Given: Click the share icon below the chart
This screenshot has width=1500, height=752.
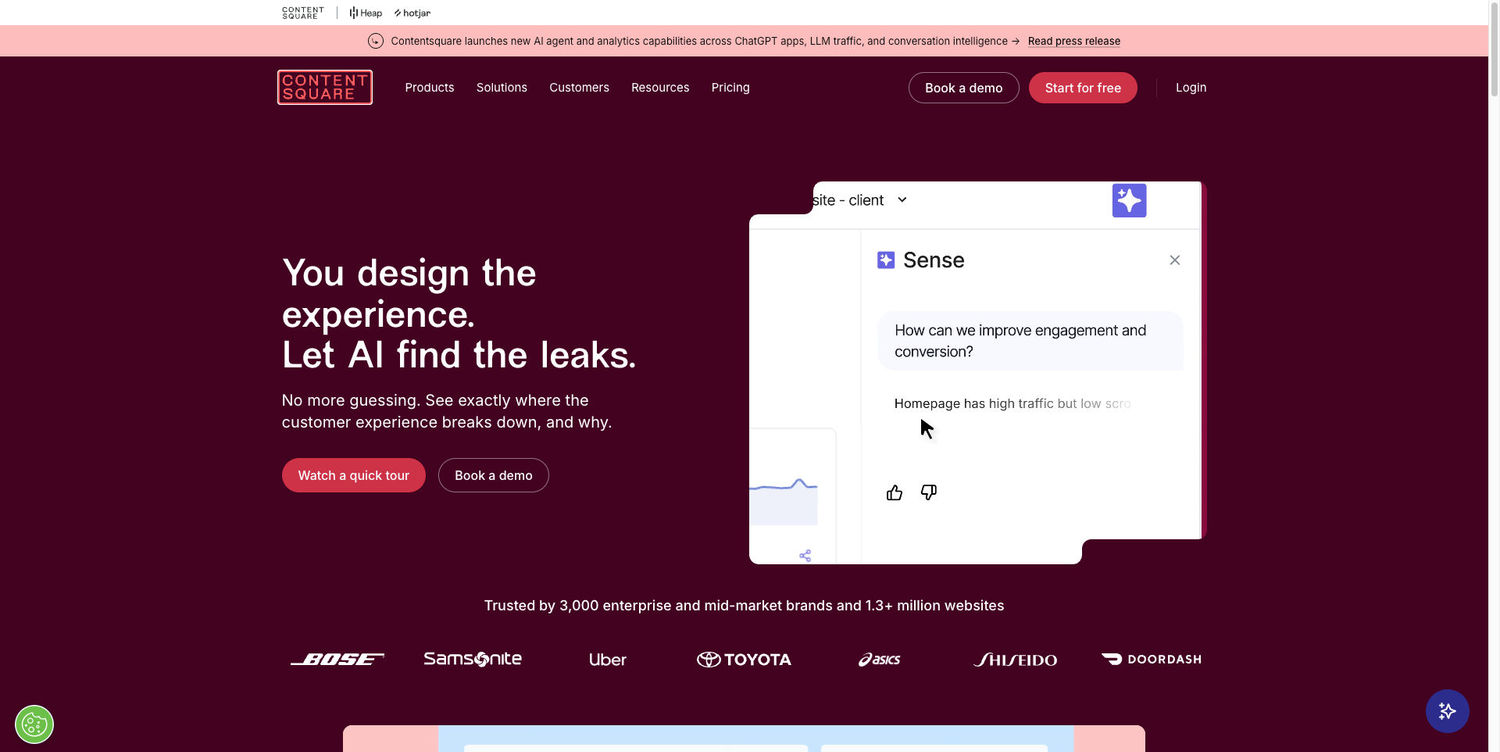Looking at the screenshot, I should tap(805, 555).
